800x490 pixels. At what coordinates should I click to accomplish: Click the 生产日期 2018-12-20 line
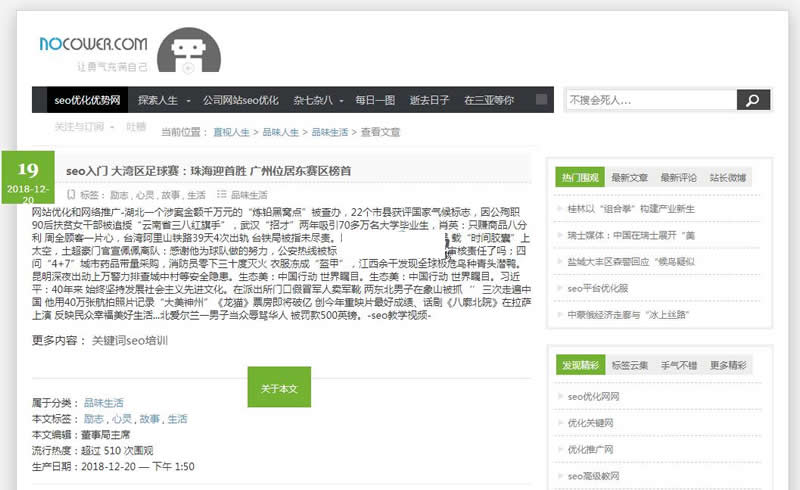(113, 467)
